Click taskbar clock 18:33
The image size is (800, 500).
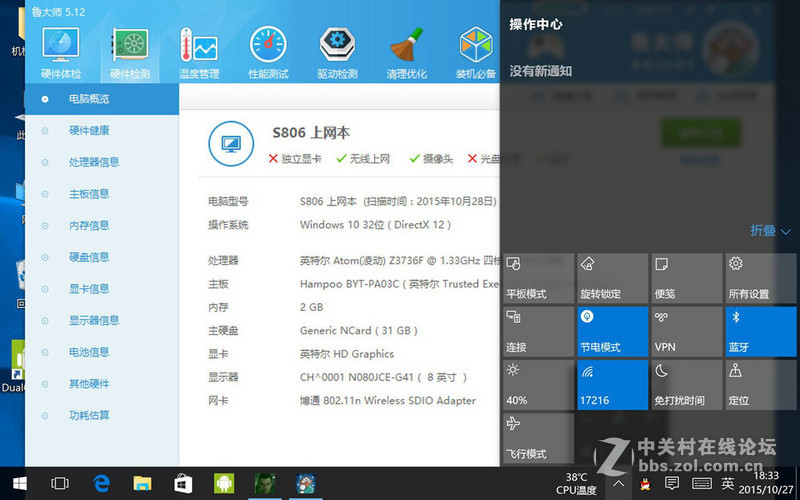766,483
